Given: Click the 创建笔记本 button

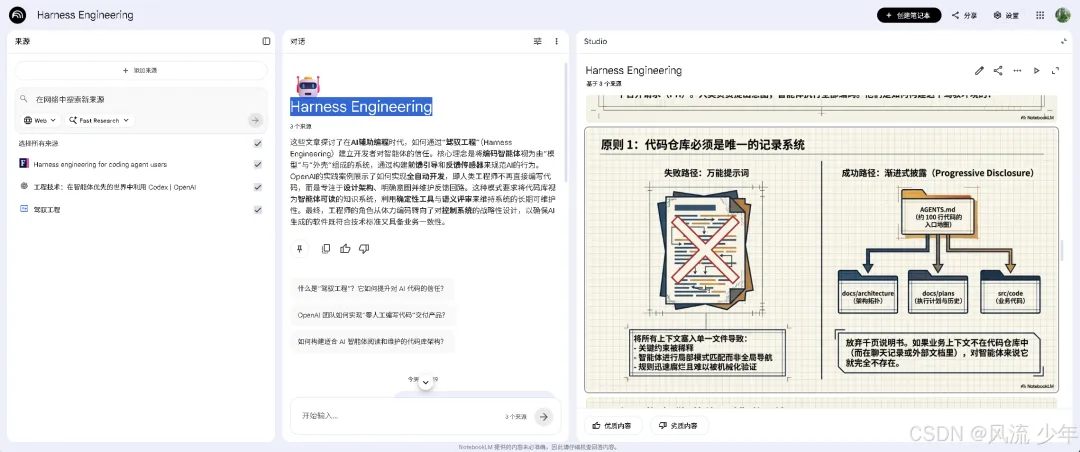Looking at the screenshot, I should click(908, 15).
